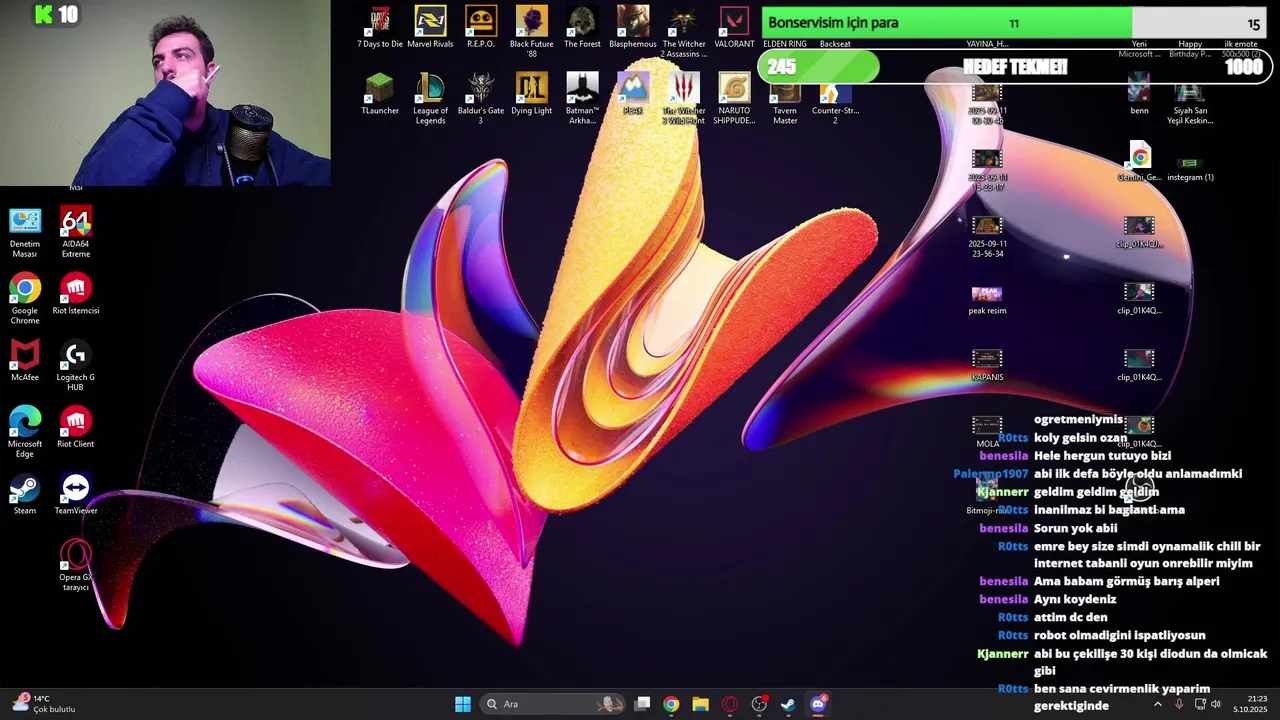This screenshot has height=720, width=1280.
Task: Select the McAfee desktop icon
Action: point(25,361)
